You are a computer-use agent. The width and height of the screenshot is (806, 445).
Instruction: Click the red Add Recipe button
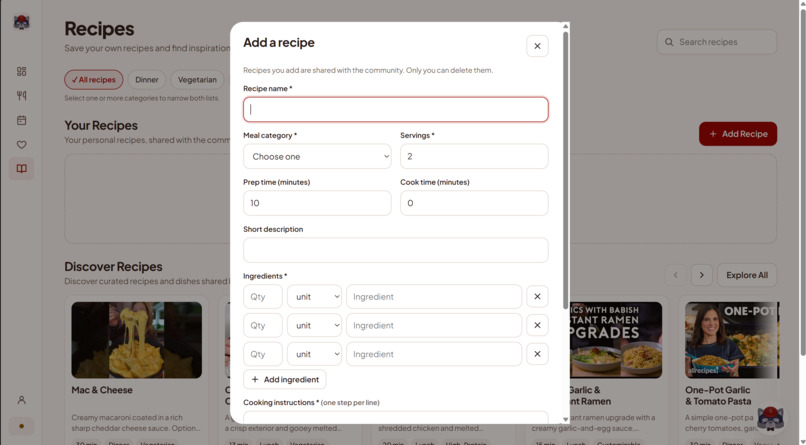(x=738, y=134)
